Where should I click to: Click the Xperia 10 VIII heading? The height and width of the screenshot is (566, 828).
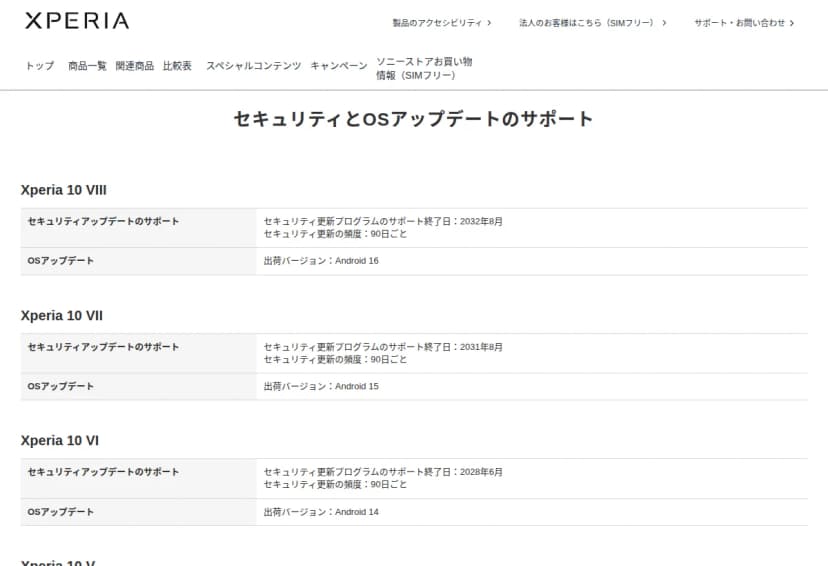pyautogui.click(x=63, y=190)
